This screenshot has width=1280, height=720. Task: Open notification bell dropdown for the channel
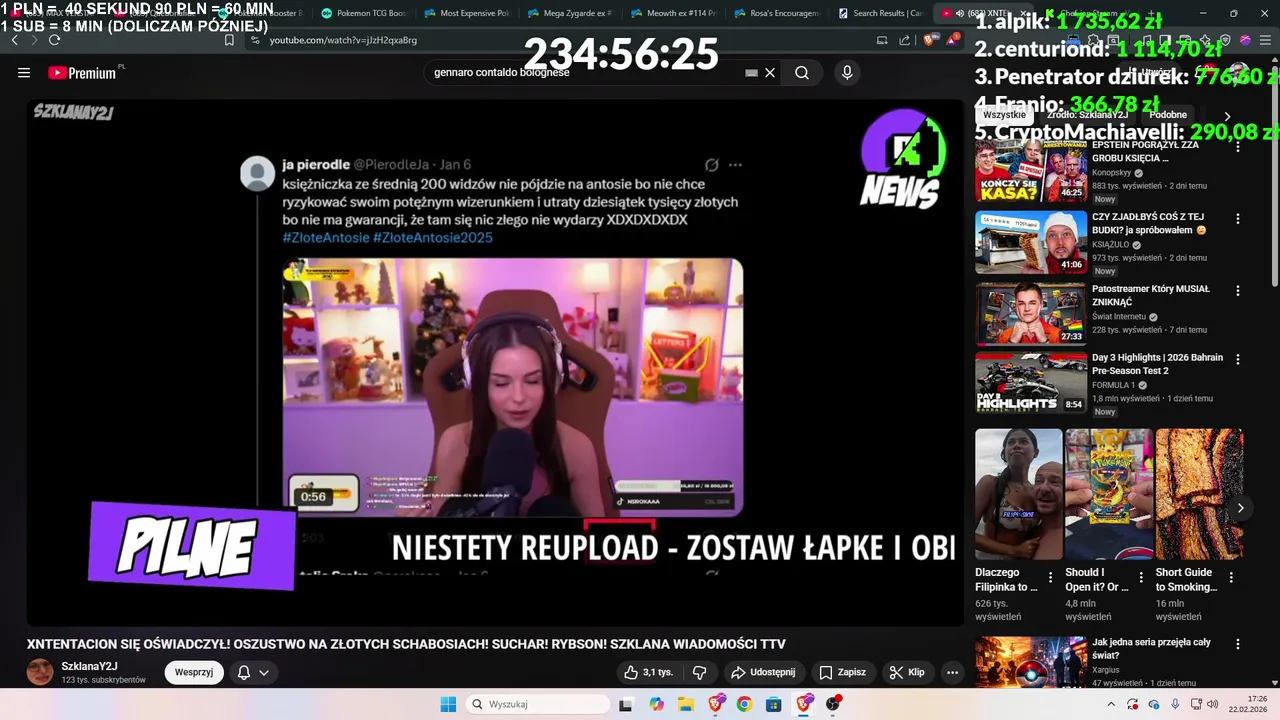[x=253, y=672]
